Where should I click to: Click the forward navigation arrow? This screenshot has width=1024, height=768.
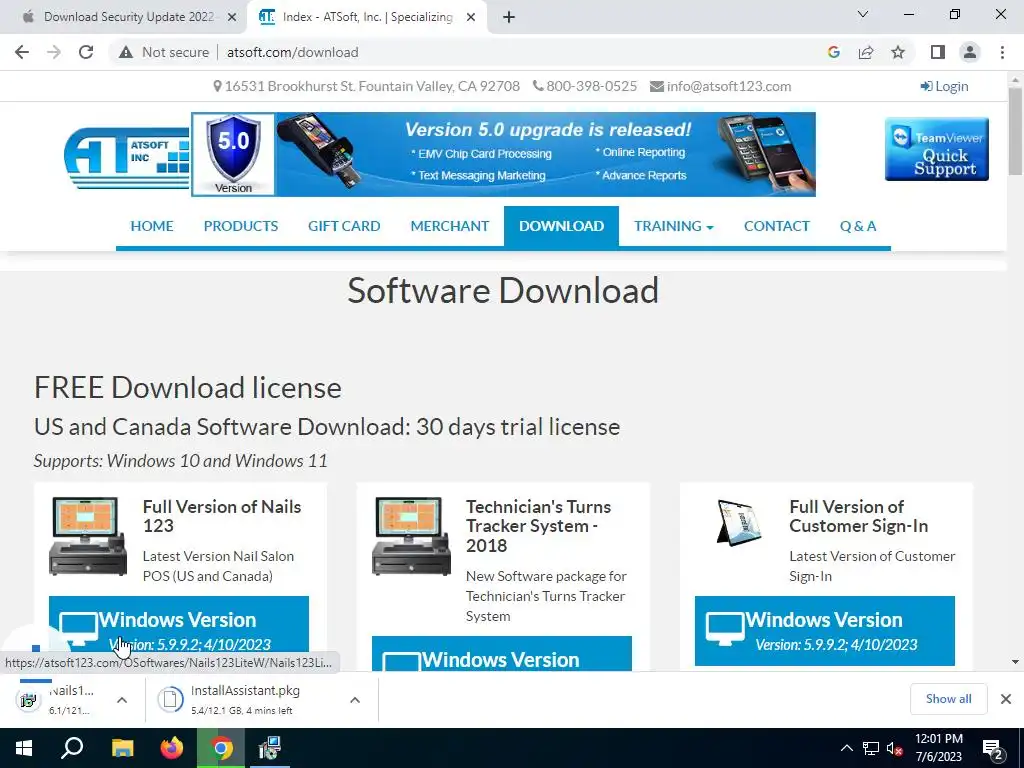(54, 52)
